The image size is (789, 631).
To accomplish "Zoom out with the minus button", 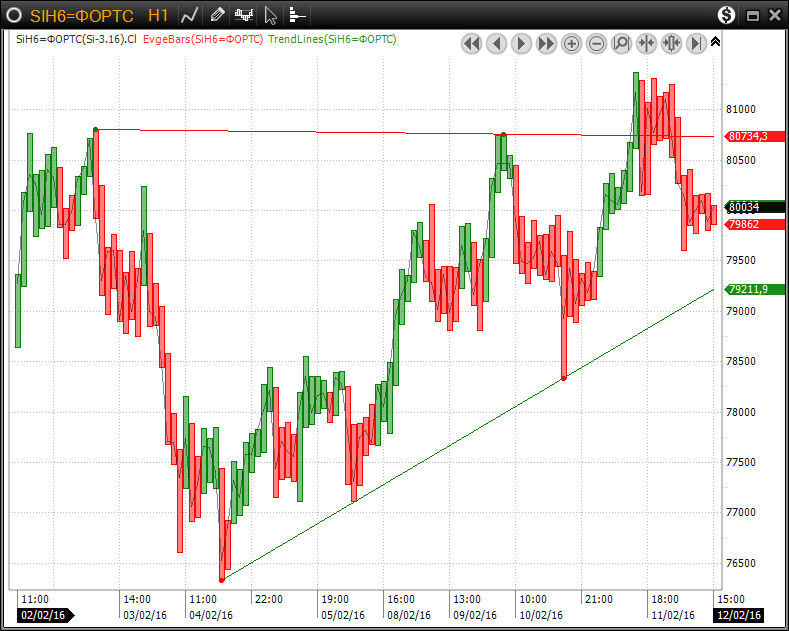I will 596,43.
